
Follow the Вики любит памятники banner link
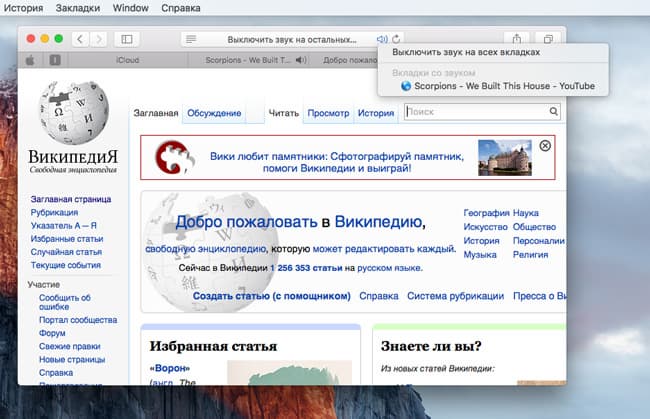coord(337,162)
